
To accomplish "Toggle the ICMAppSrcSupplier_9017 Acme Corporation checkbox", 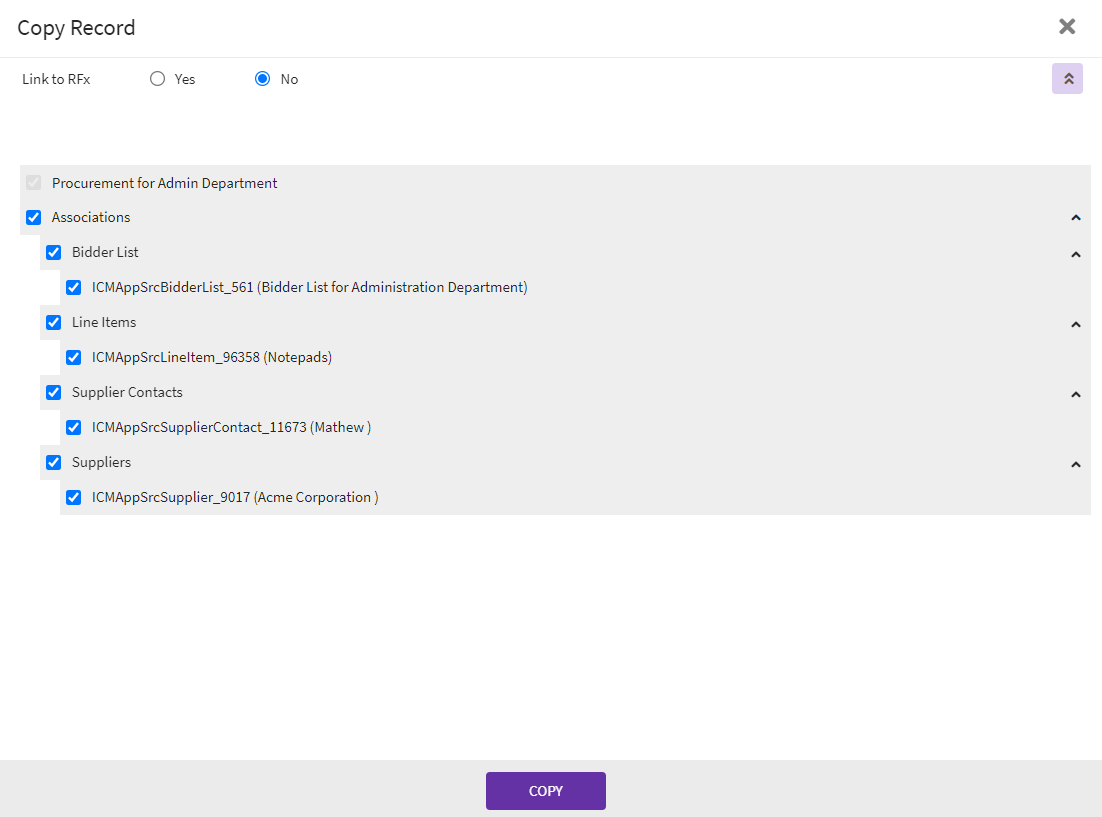I will (x=74, y=498).
